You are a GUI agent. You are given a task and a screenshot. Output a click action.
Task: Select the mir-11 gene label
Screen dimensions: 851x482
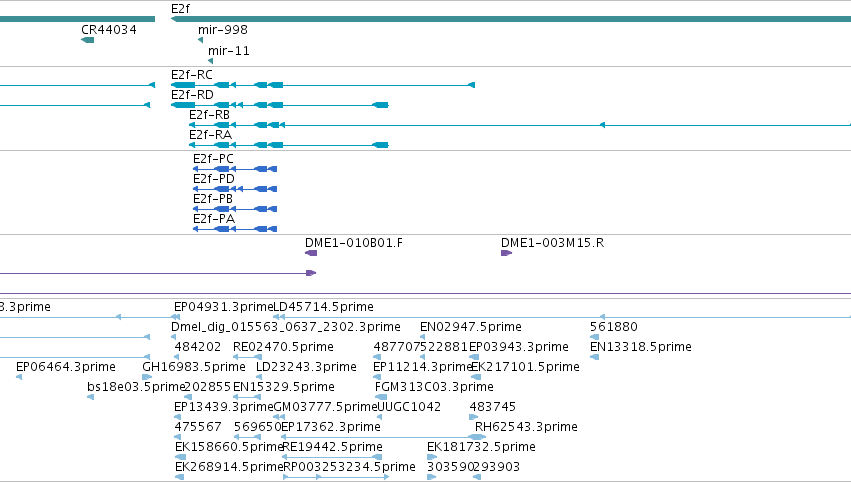[228, 51]
